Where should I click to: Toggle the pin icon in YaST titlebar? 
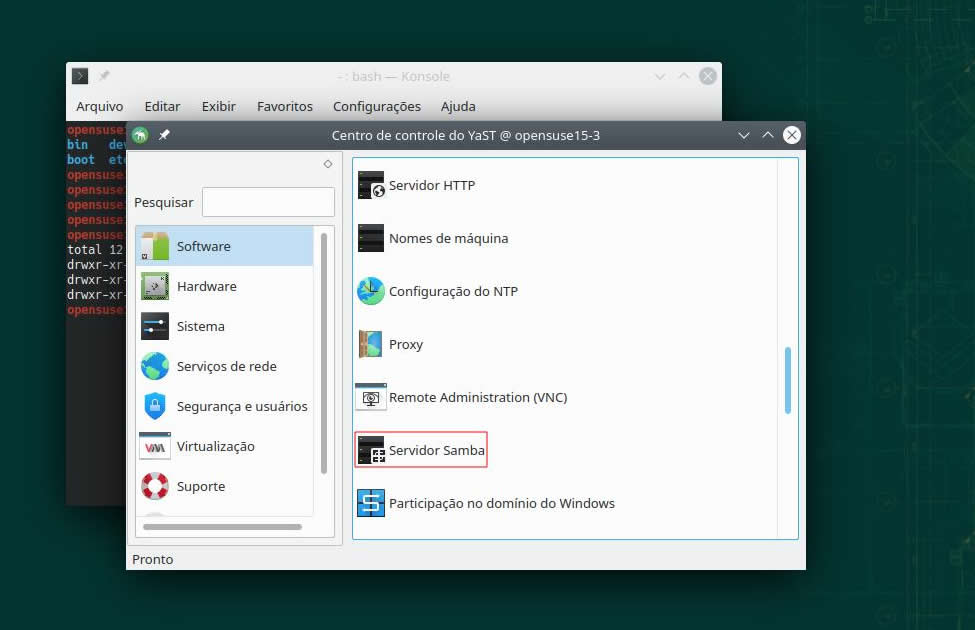pos(164,135)
